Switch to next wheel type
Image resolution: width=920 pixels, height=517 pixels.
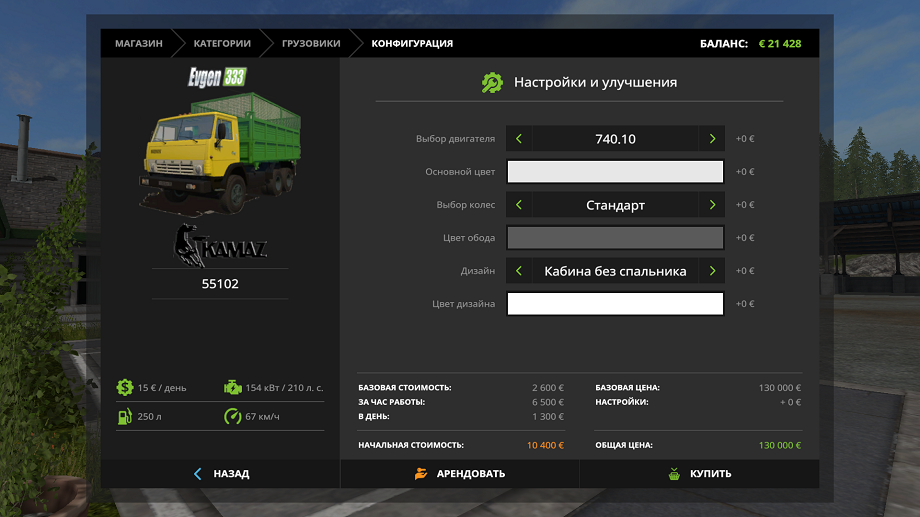[712, 205]
